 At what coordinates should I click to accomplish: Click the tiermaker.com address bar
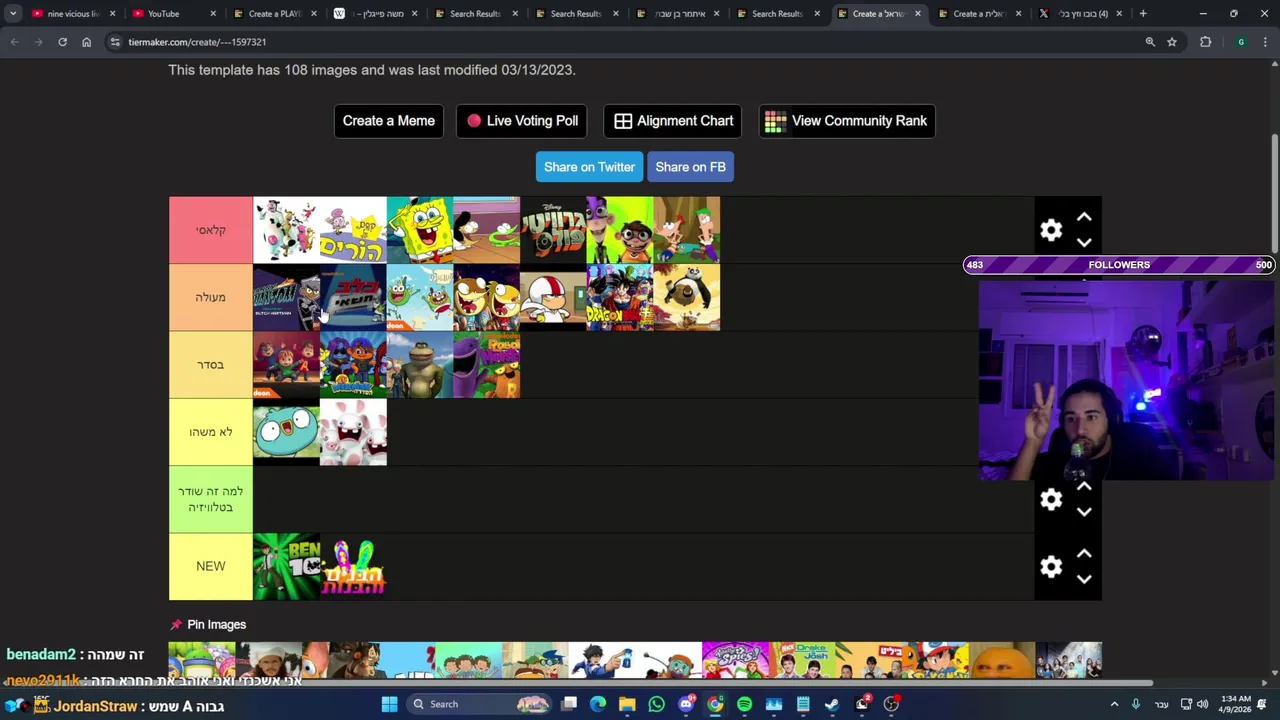[630, 42]
